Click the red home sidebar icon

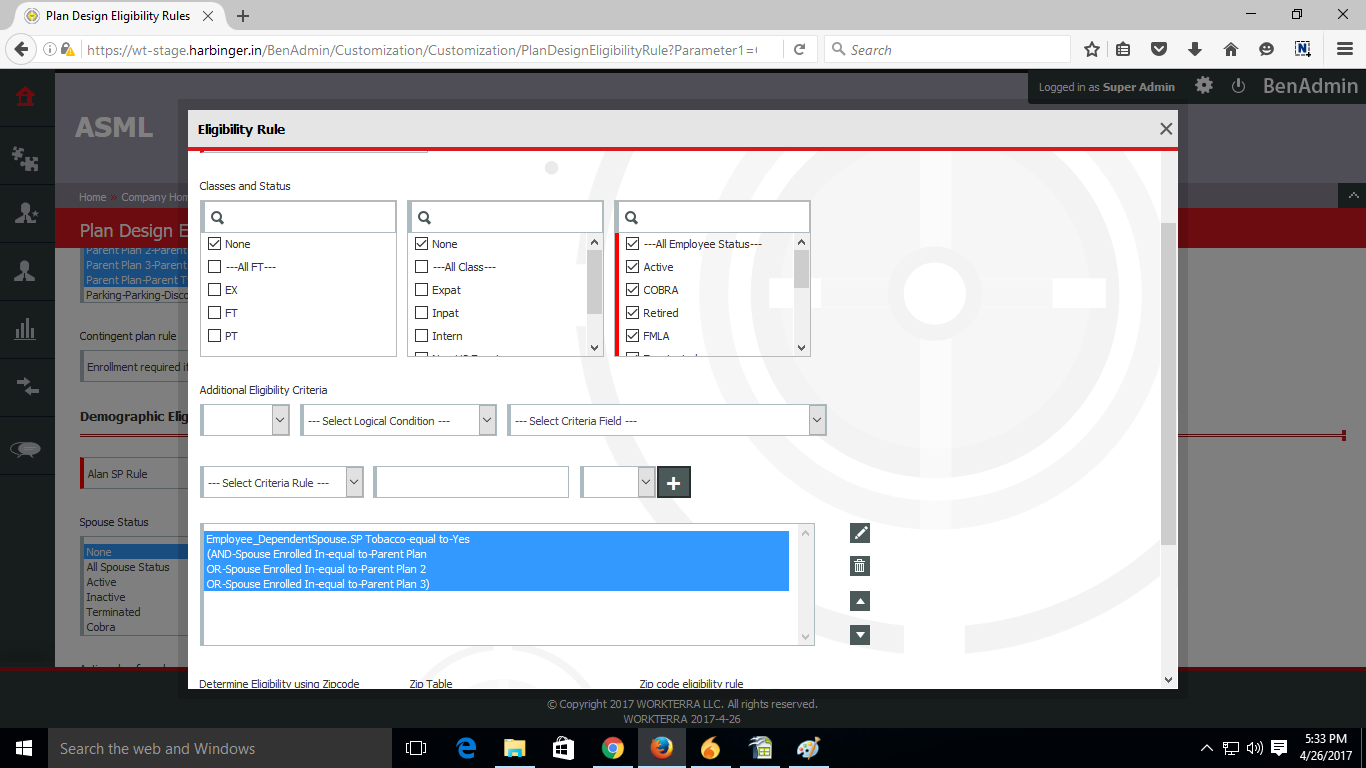26,97
